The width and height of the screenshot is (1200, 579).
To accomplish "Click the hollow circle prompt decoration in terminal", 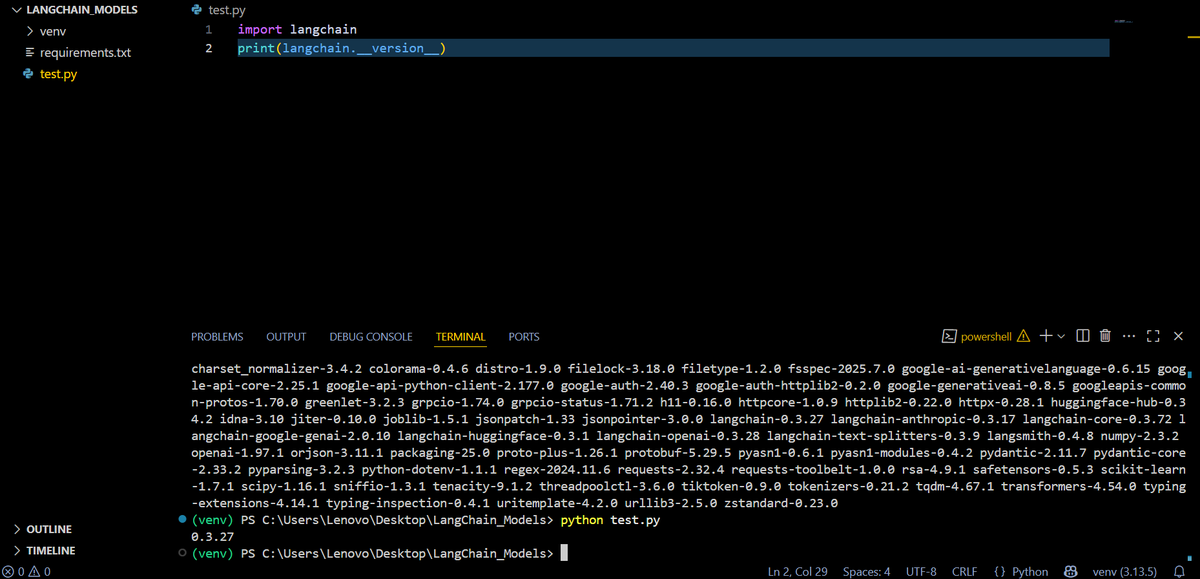I will 181,553.
